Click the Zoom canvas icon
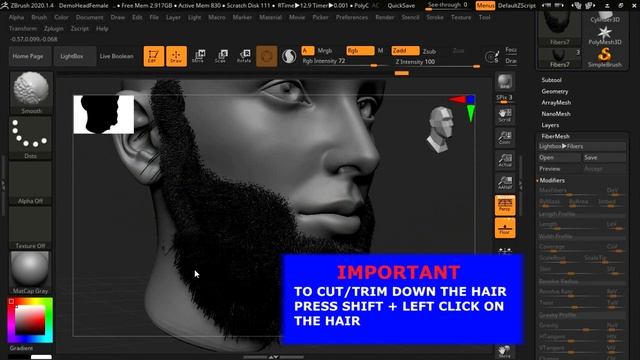The image size is (640, 360). click(505, 138)
